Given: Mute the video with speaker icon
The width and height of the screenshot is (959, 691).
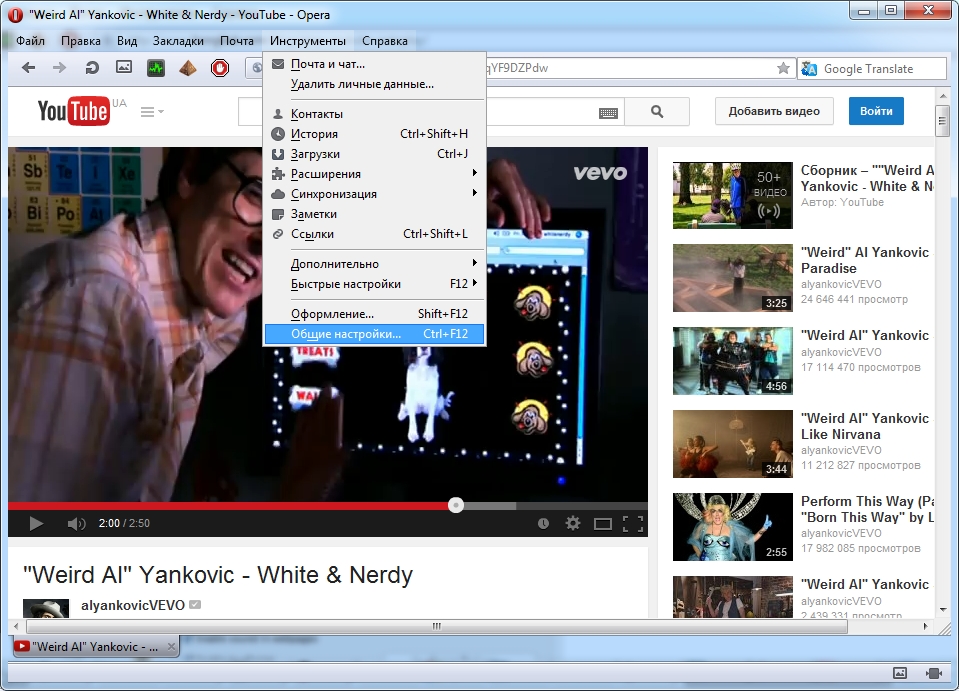Looking at the screenshot, I should pyautogui.click(x=76, y=523).
